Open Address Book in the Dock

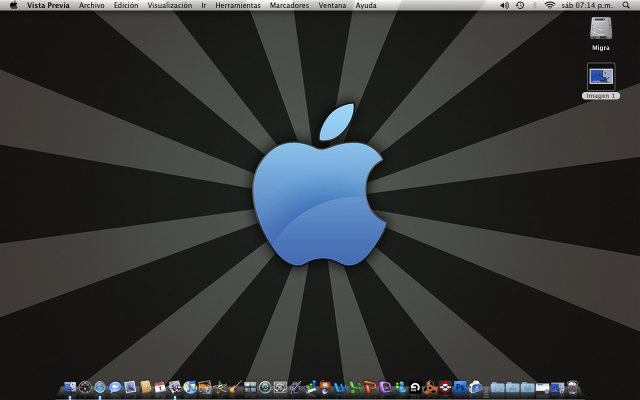(145, 387)
